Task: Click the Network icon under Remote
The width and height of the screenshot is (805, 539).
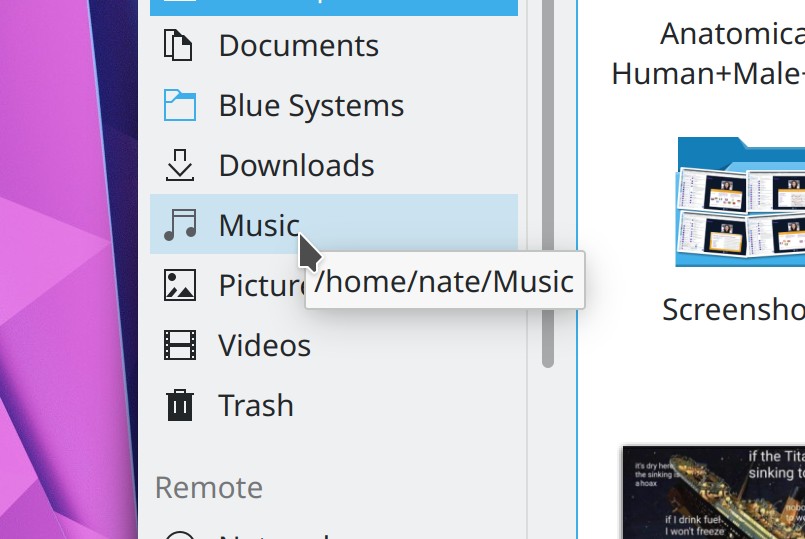Action: [x=179, y=534]
